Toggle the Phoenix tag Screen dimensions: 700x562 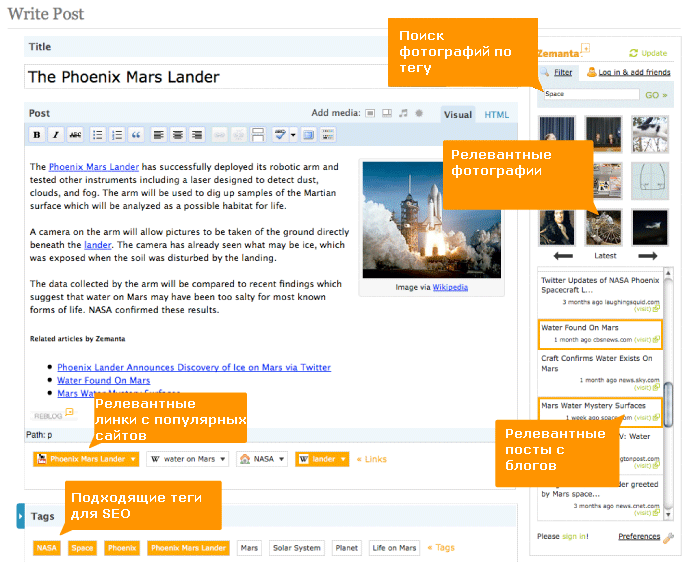pos(122,548)
